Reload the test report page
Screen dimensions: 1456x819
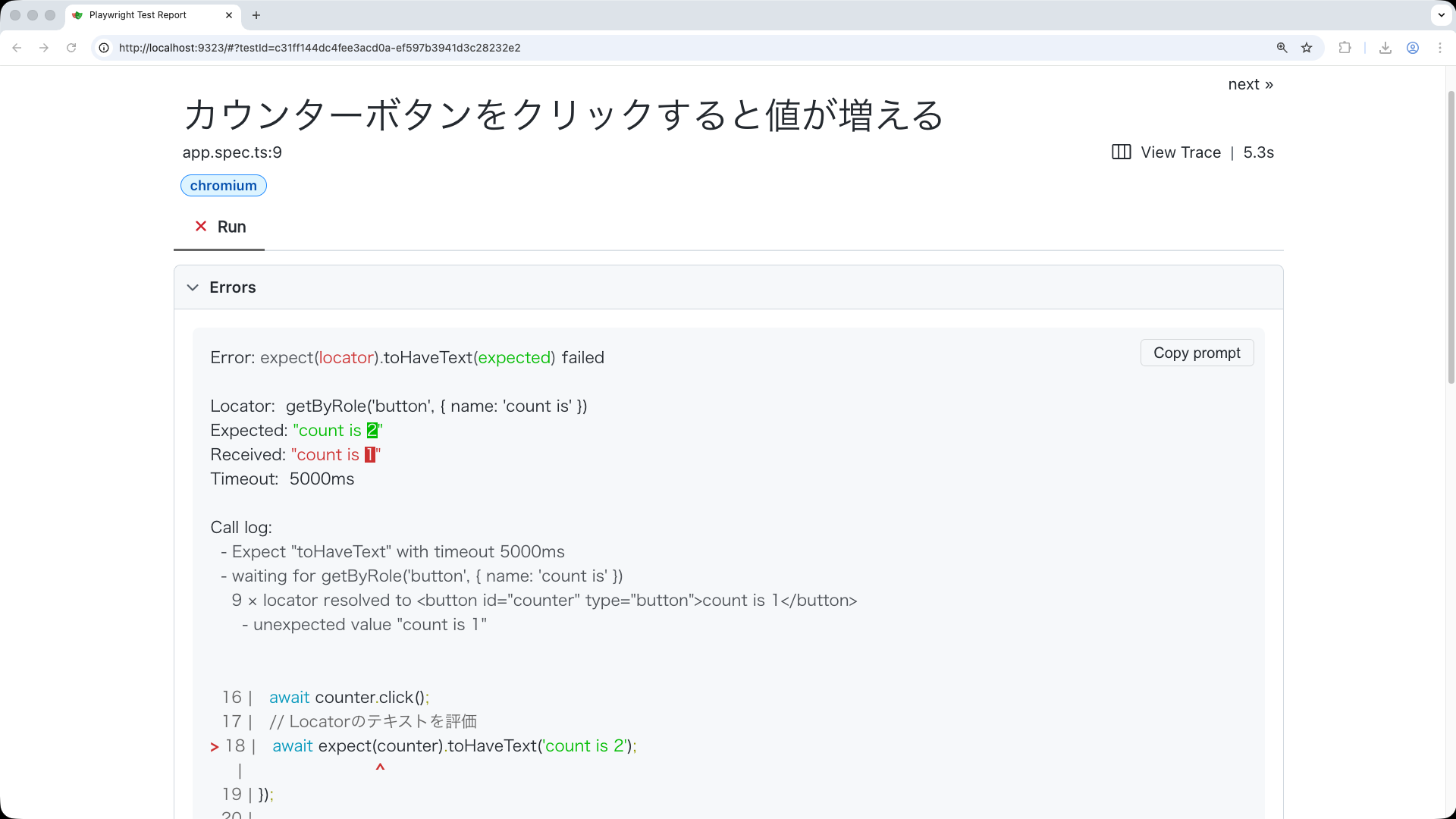click(x=71, y=47)
